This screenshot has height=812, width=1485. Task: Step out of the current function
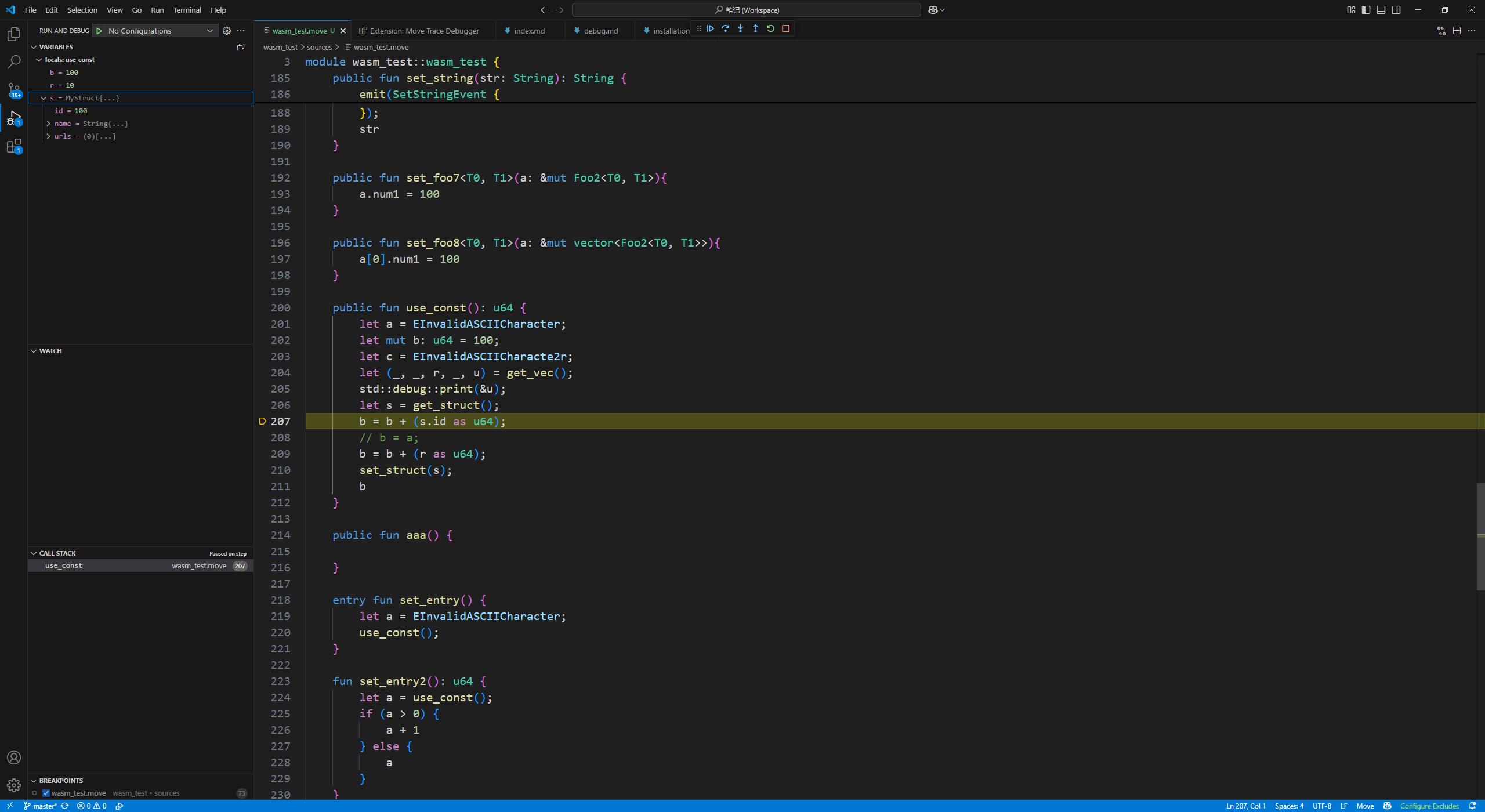(x=755, y=28)
